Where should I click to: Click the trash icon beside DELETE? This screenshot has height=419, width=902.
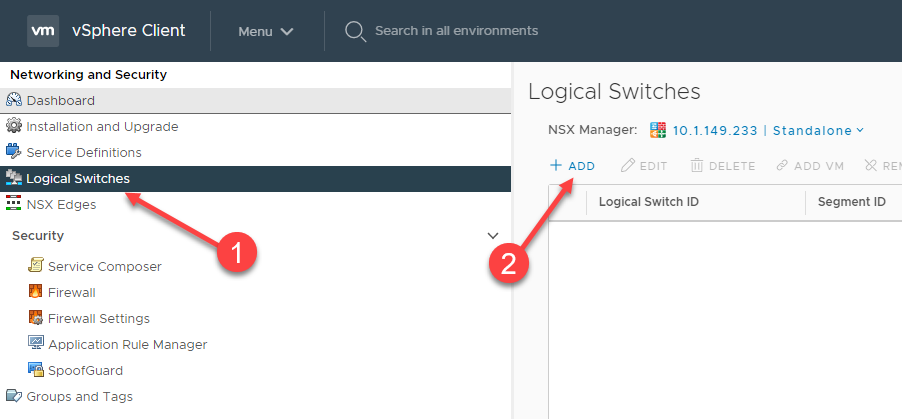point(697,166)
